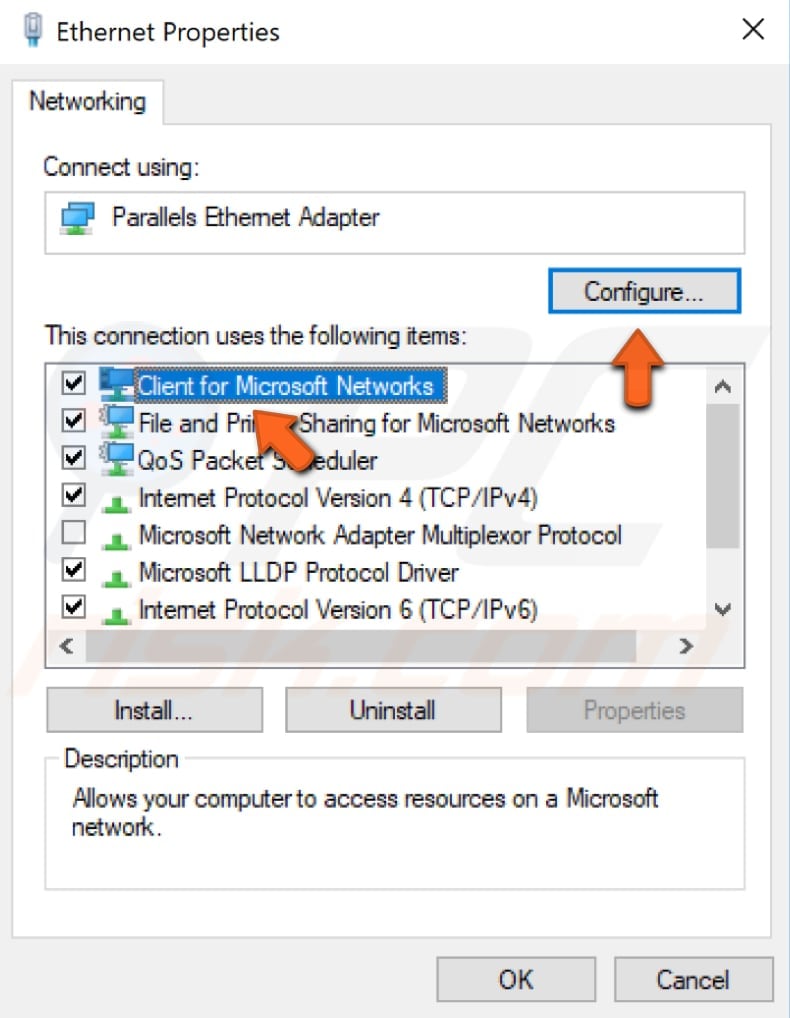
Task: Enable Microsoft Network Adapter Multiplexor Protocol
Action: 73,534
